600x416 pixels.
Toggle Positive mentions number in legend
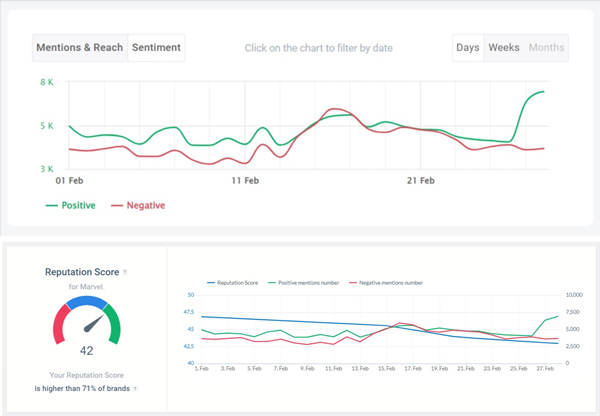pyautogui.click(x=304, y=283)
